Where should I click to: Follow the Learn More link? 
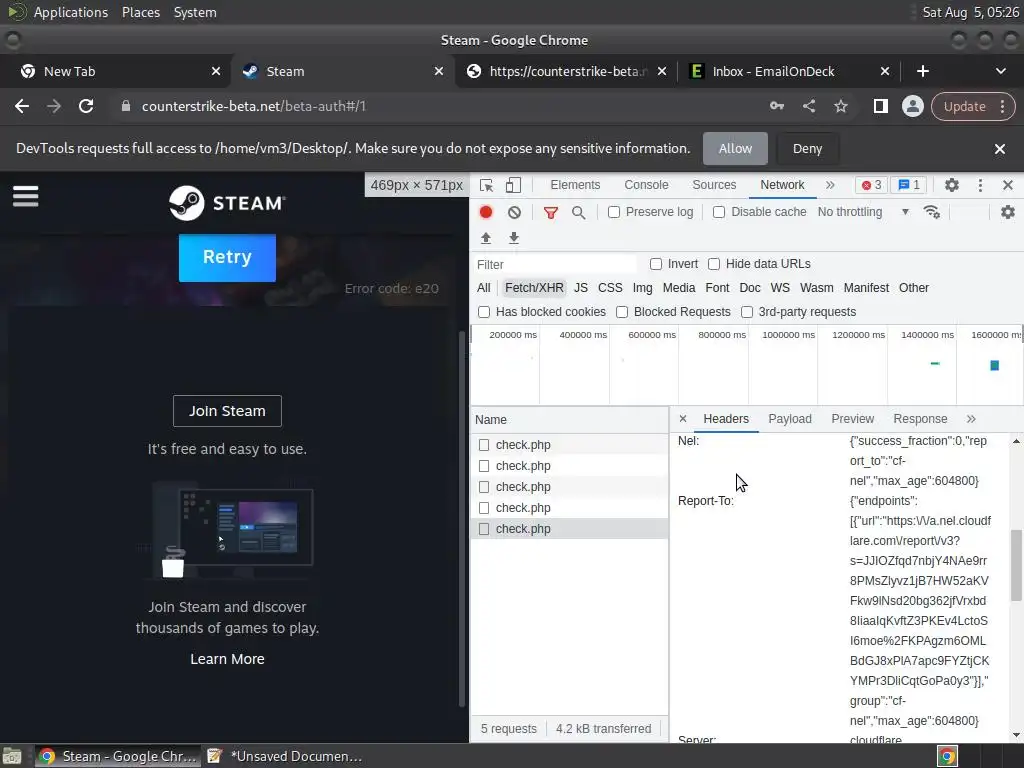click(227, 659)
